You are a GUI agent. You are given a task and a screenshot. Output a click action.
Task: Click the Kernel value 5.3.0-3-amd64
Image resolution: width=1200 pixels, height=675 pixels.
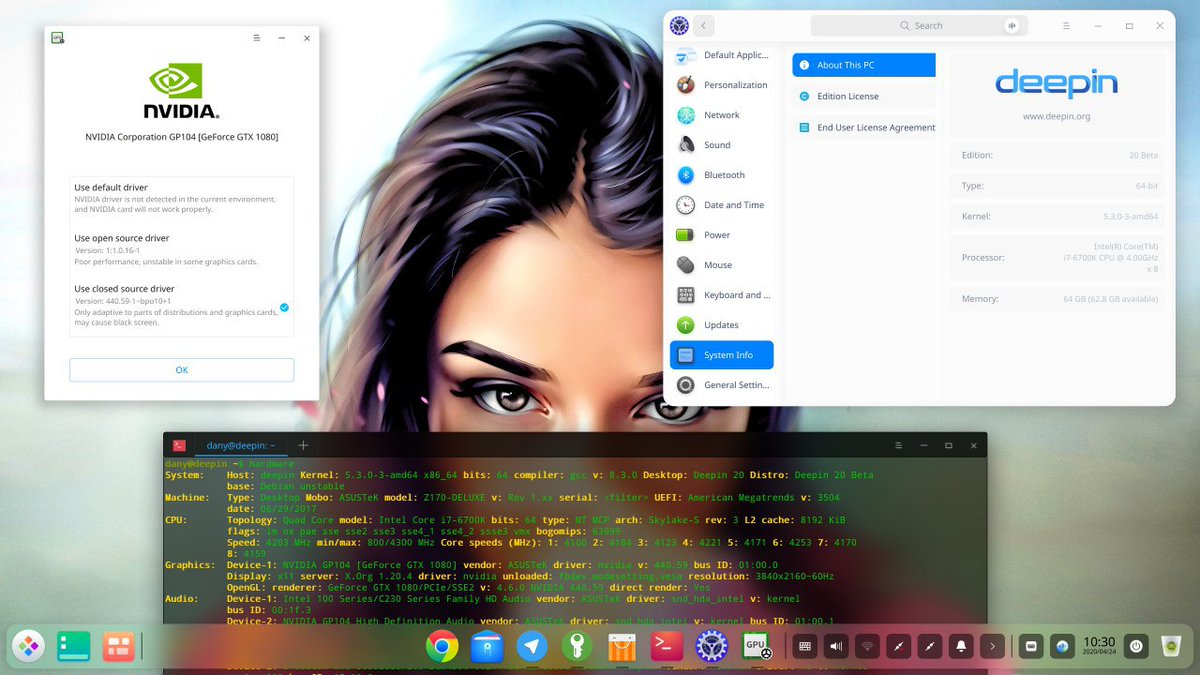pos(1130,217)
